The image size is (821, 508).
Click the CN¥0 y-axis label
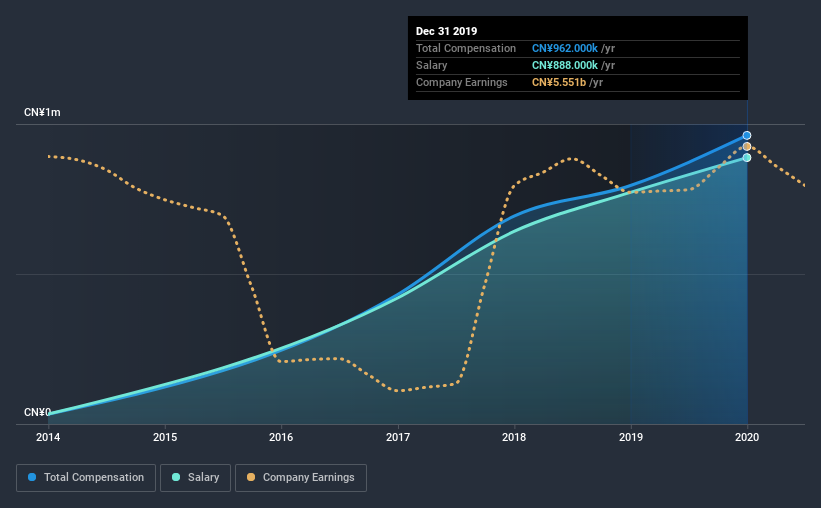(37, 413)
